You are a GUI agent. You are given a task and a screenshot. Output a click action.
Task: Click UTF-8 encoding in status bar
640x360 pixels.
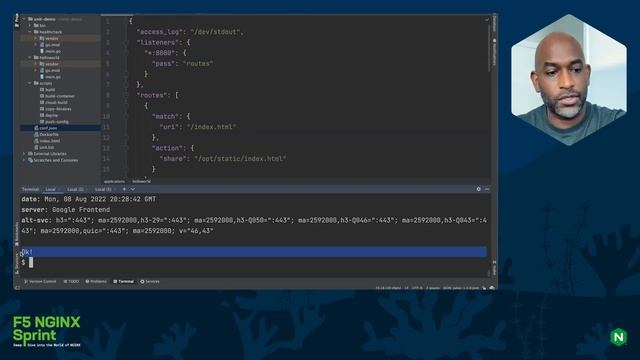[x=417, y=288]
